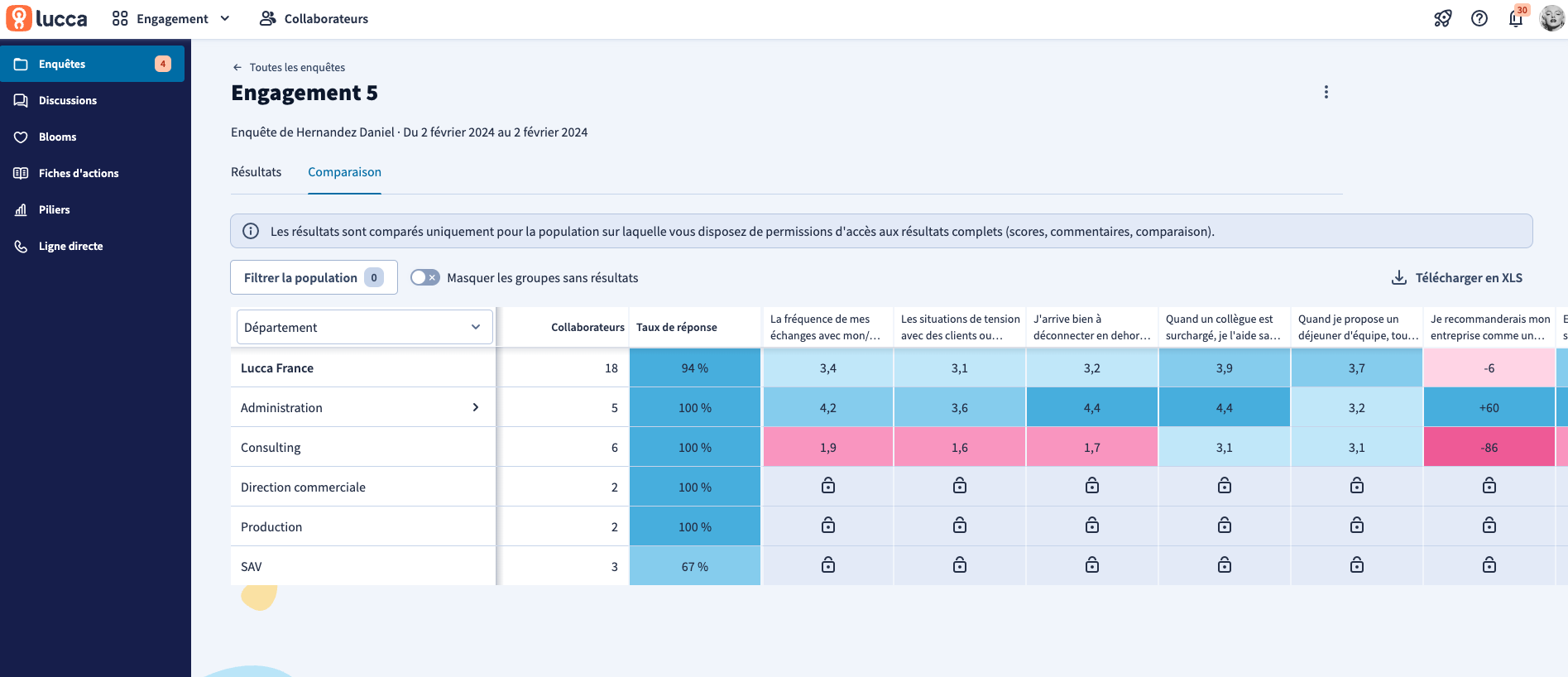Click the 94 % response rate cell

click(x=695, y=367)
